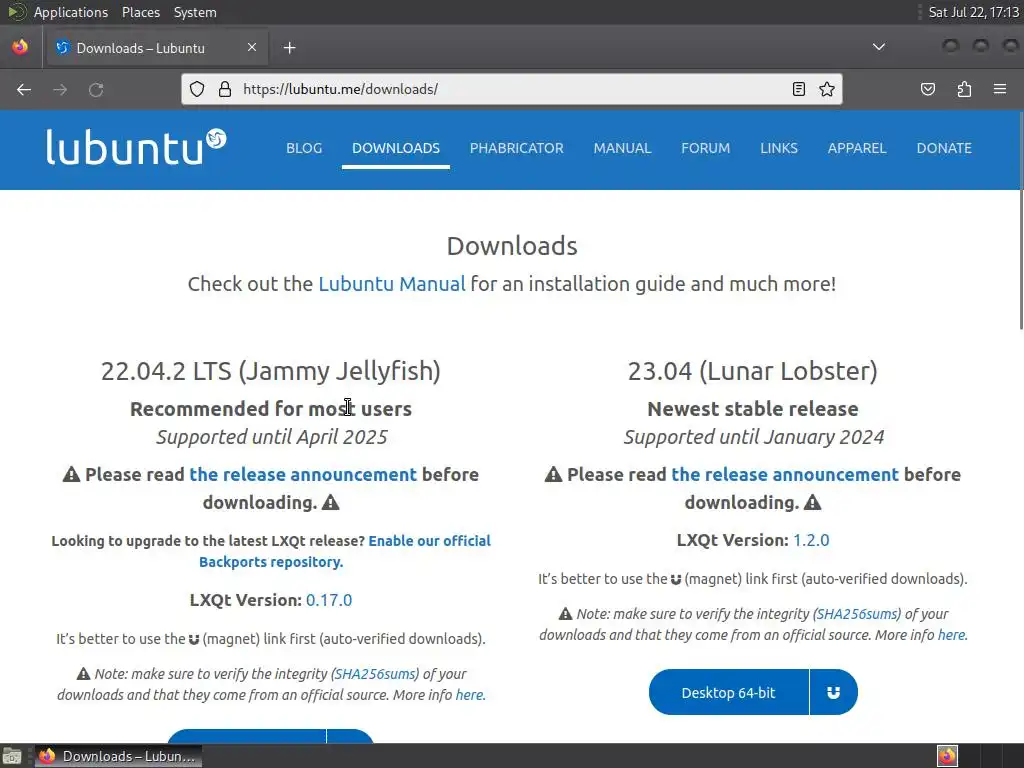Click the show desktop icon in bottom panel
This screenshot has width=1024, height=768.
[x=12, y=756]
